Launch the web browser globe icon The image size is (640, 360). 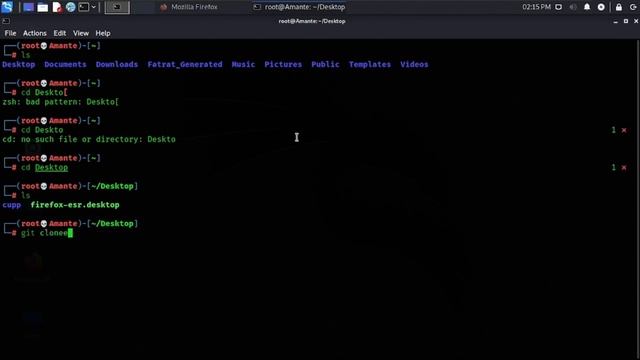click(70, 7)
